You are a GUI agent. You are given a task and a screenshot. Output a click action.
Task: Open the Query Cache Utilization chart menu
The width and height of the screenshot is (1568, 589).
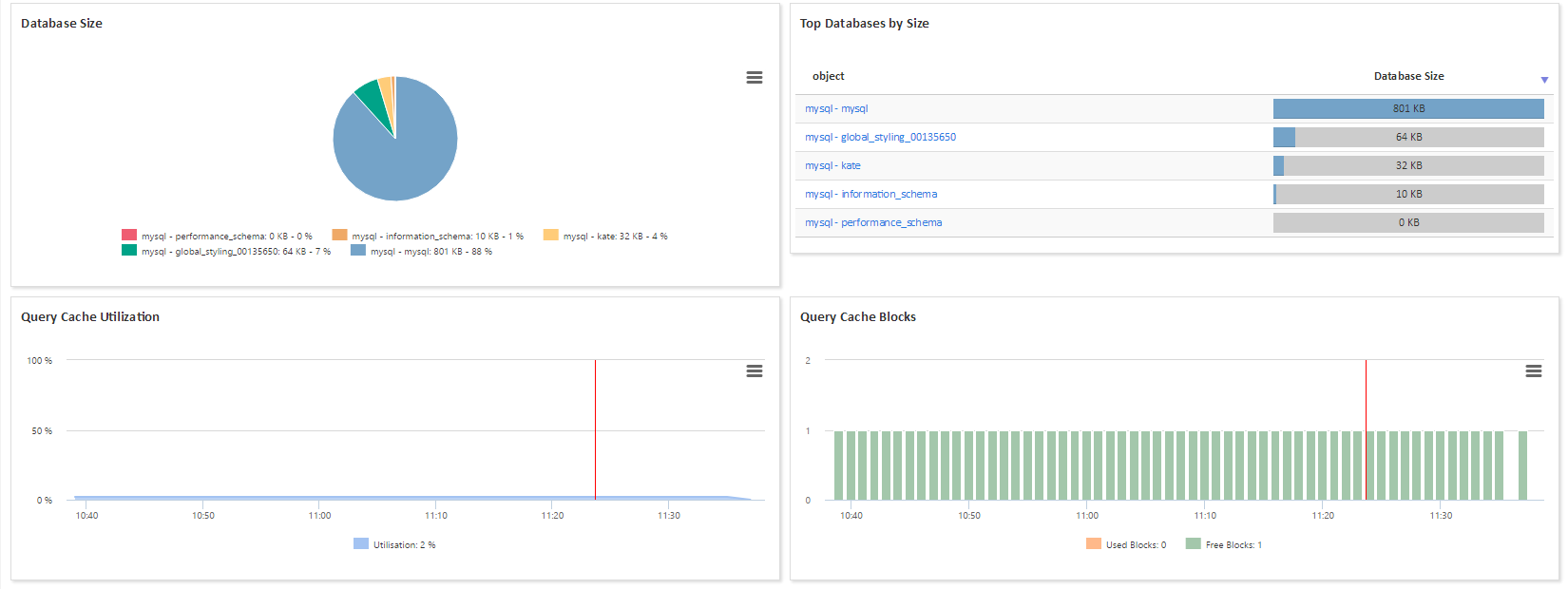click(x=755, y=371)
